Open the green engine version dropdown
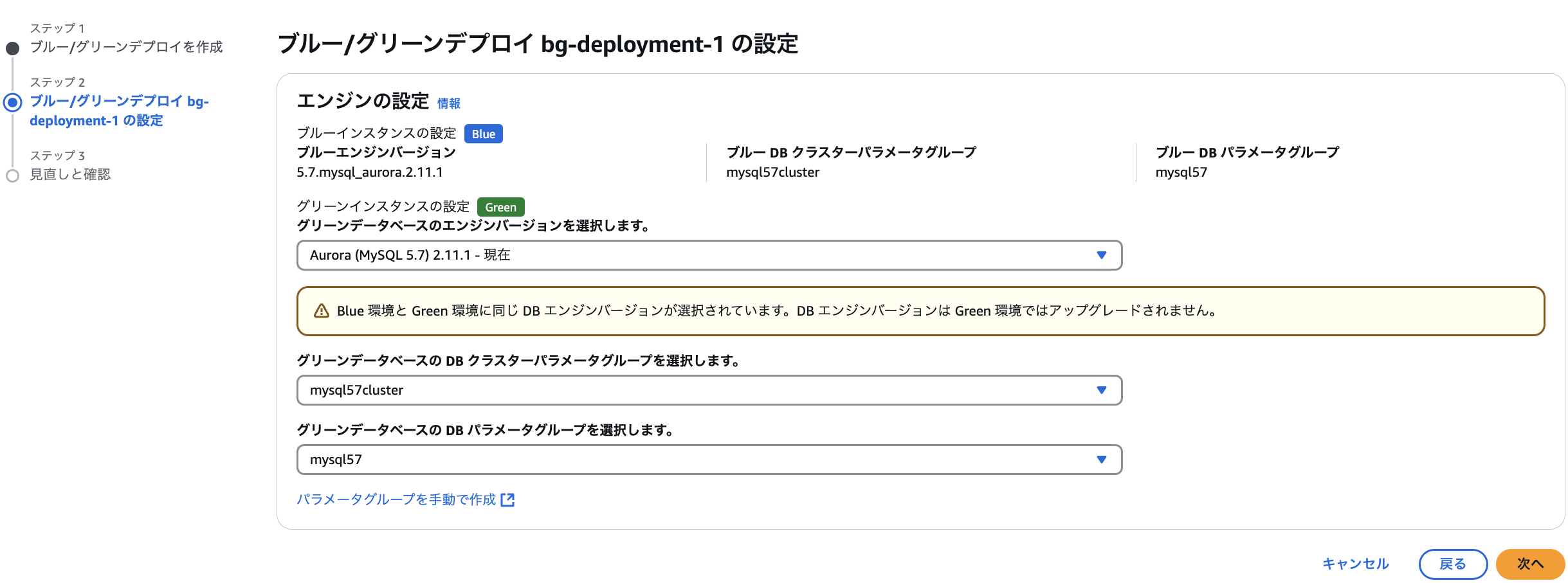The width and height of the screenshot is (1568, 583). (709, 255)
